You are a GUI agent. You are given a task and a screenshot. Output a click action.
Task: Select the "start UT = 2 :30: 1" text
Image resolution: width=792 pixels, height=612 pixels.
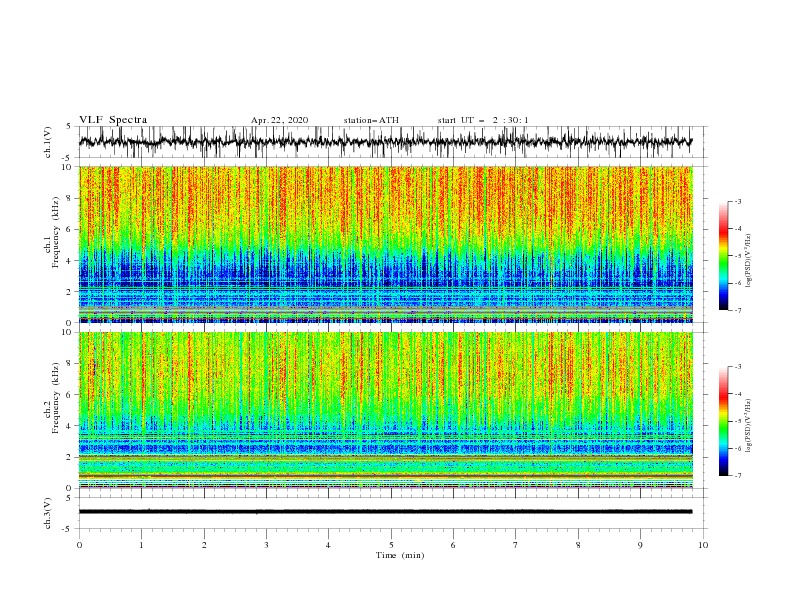(483, 120)
